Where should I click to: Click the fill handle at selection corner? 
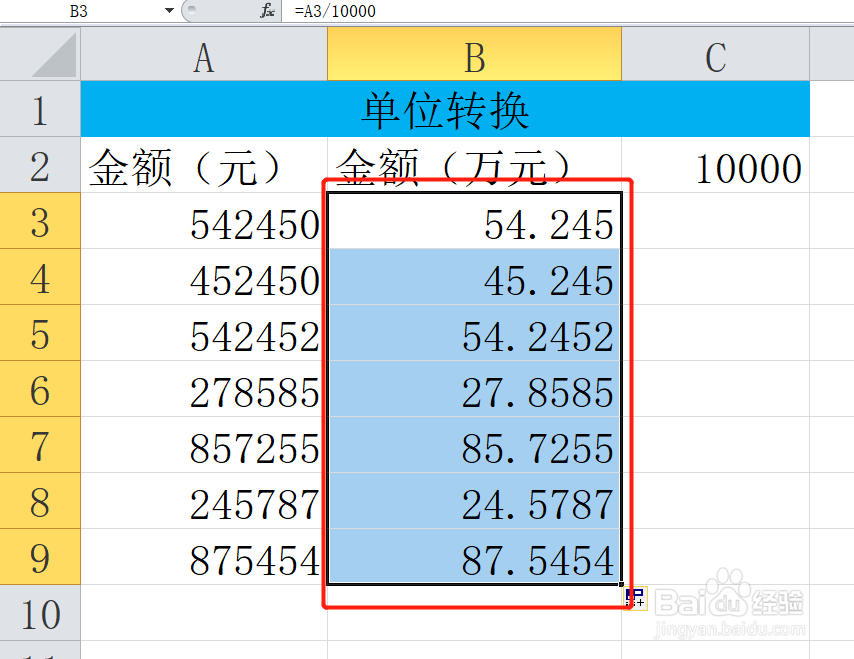[622, 582]
